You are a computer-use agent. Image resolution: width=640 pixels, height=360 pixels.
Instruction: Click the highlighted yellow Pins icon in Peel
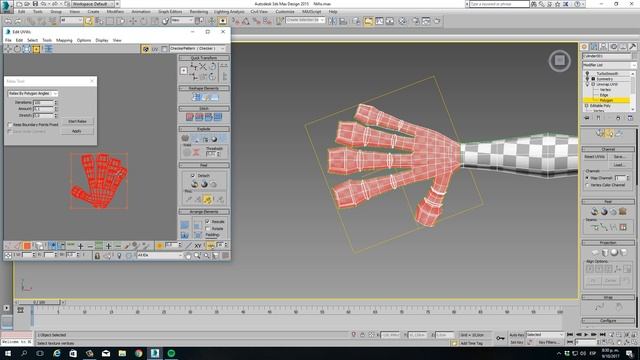(208, 199)
